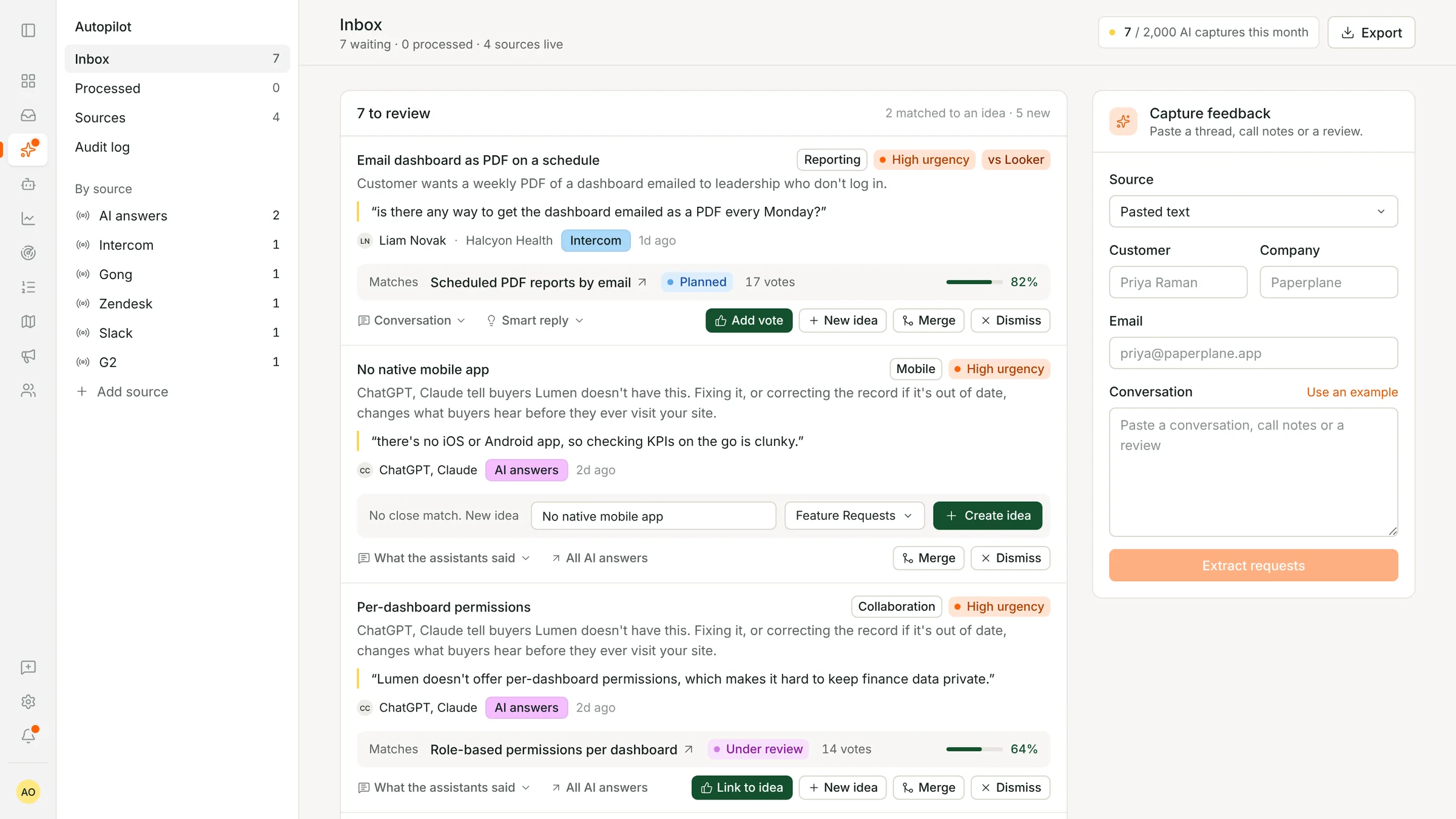The height and width of the screenshot is (819, 1456).
Task: Click Add source in sidebar
Action: pos(123,391)
